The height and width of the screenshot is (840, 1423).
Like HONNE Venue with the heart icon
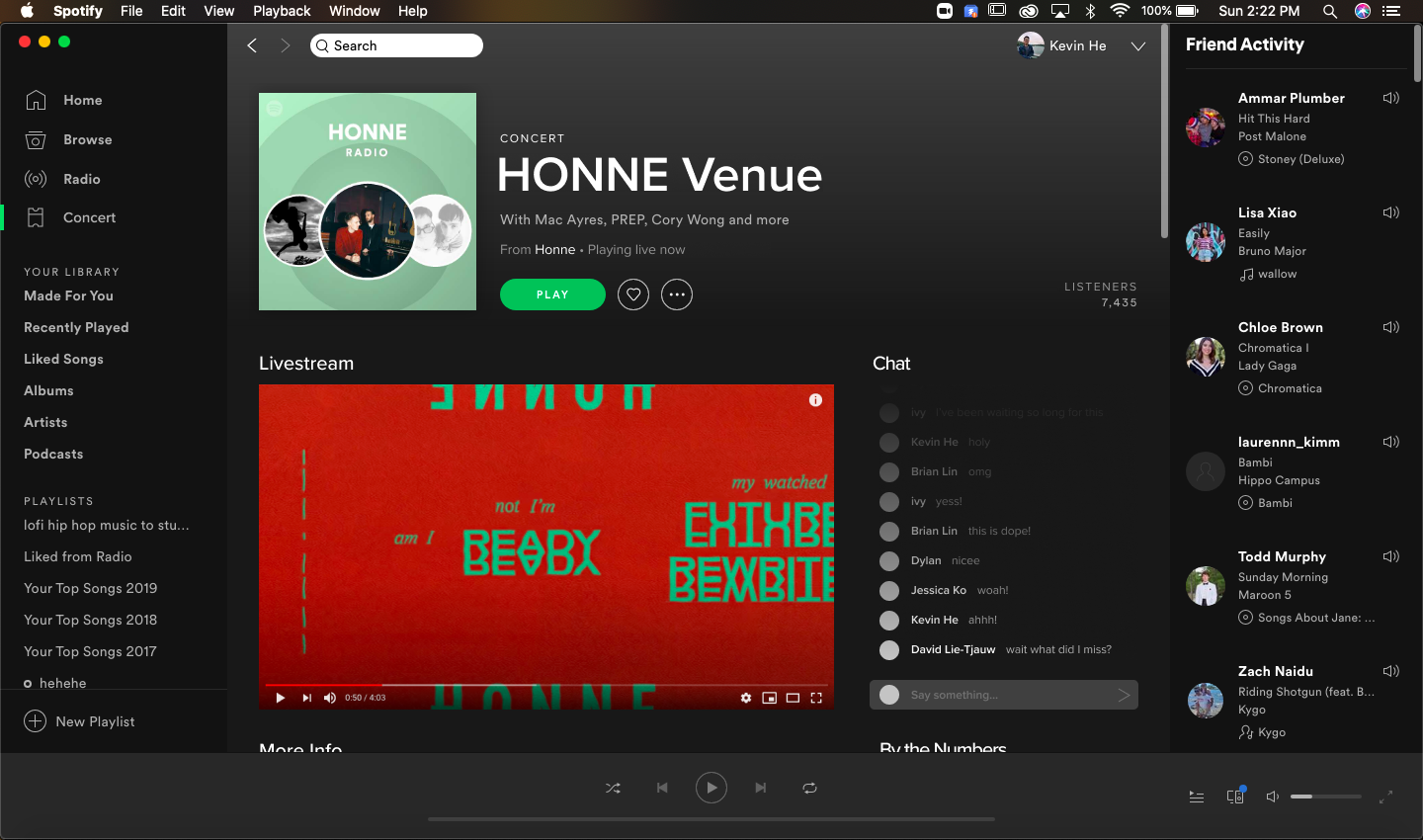(633, 294)
